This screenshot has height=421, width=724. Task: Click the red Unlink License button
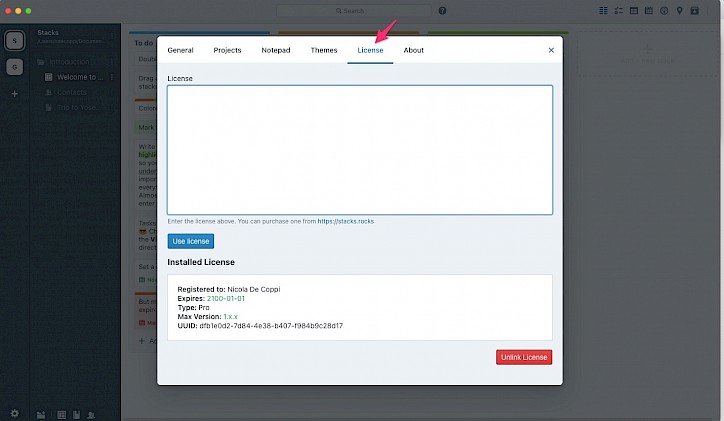click(x=523, y=357)
